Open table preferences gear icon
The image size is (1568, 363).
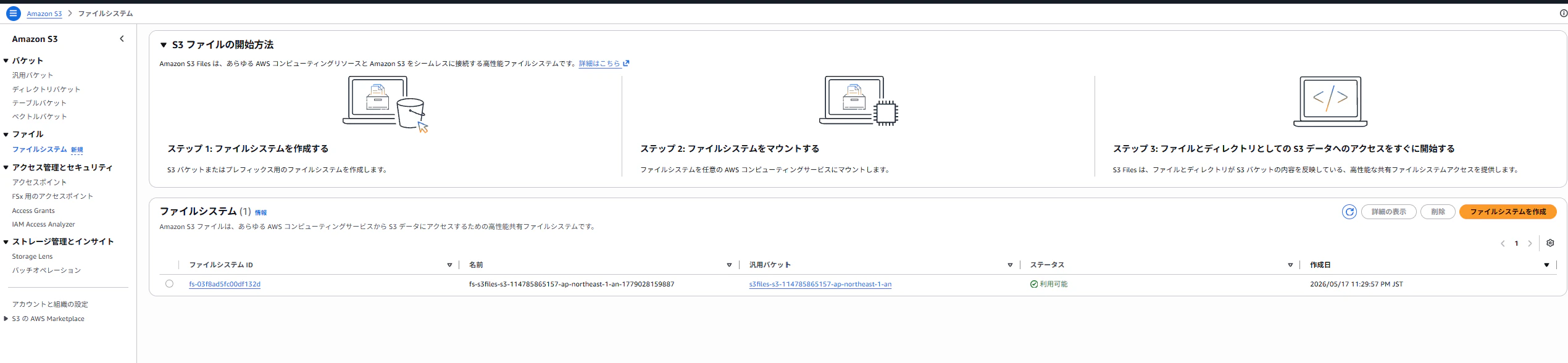[1550, 243]
